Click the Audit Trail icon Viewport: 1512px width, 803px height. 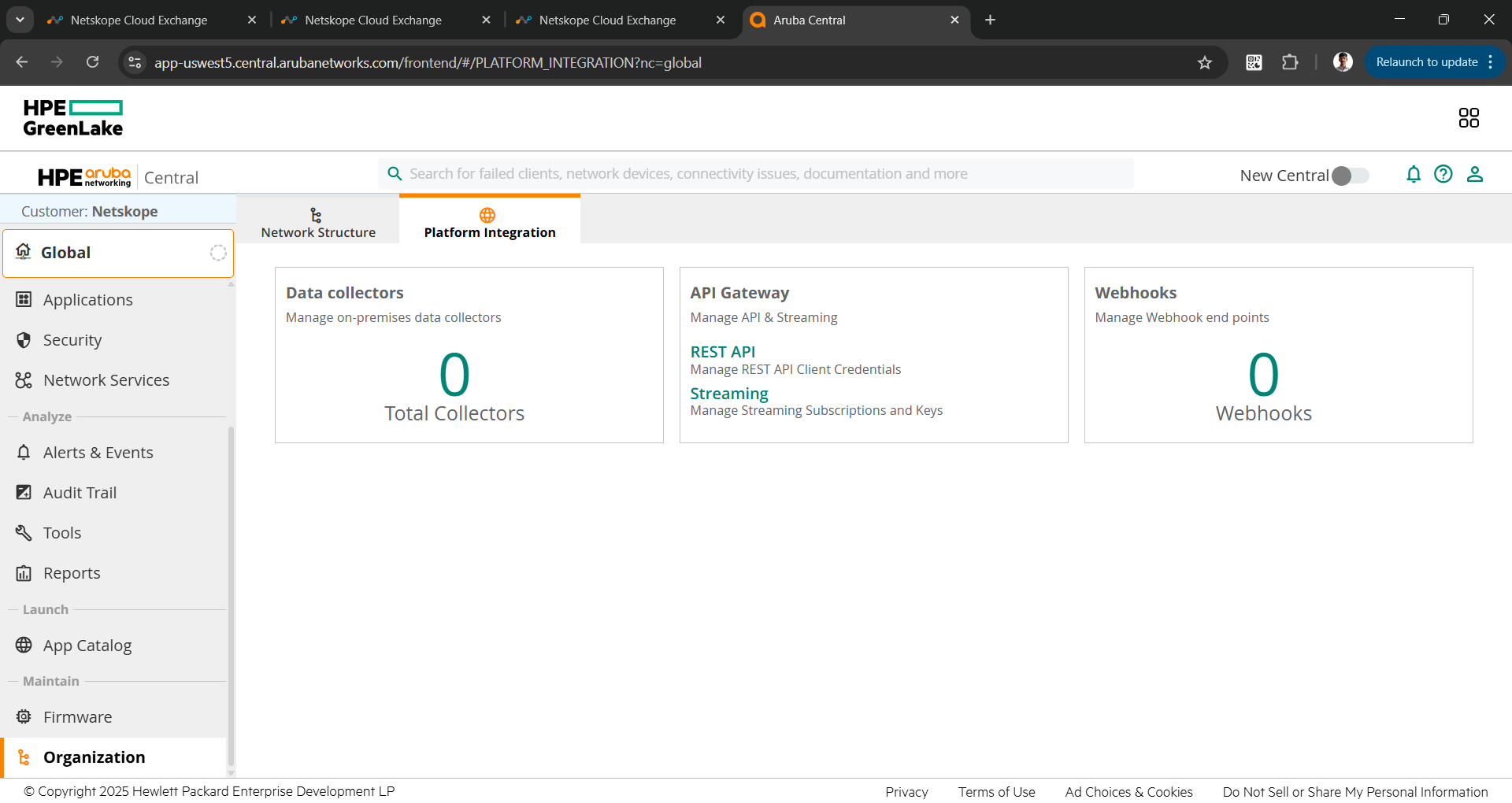coord(24,492)
